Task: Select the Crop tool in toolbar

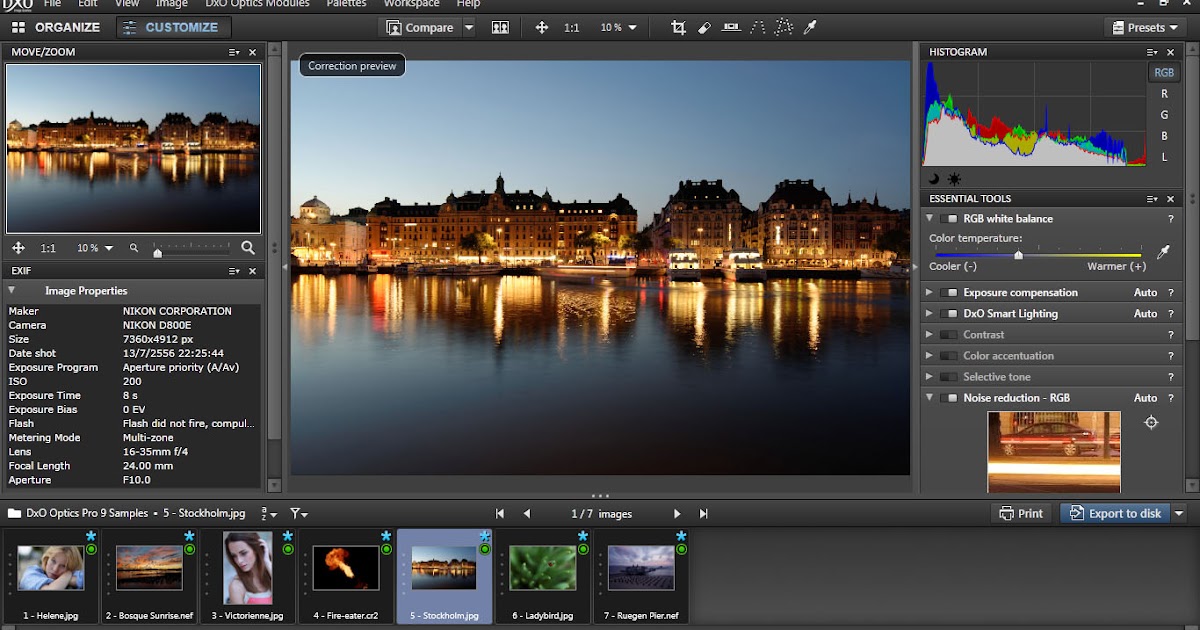Action: click(x=678, y=28)
